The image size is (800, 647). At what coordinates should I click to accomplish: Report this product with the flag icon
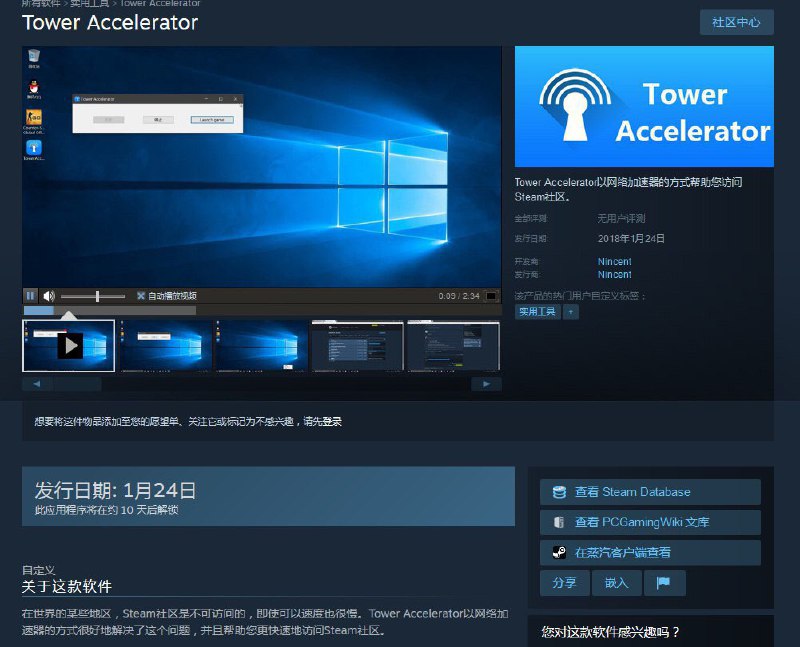664,583
